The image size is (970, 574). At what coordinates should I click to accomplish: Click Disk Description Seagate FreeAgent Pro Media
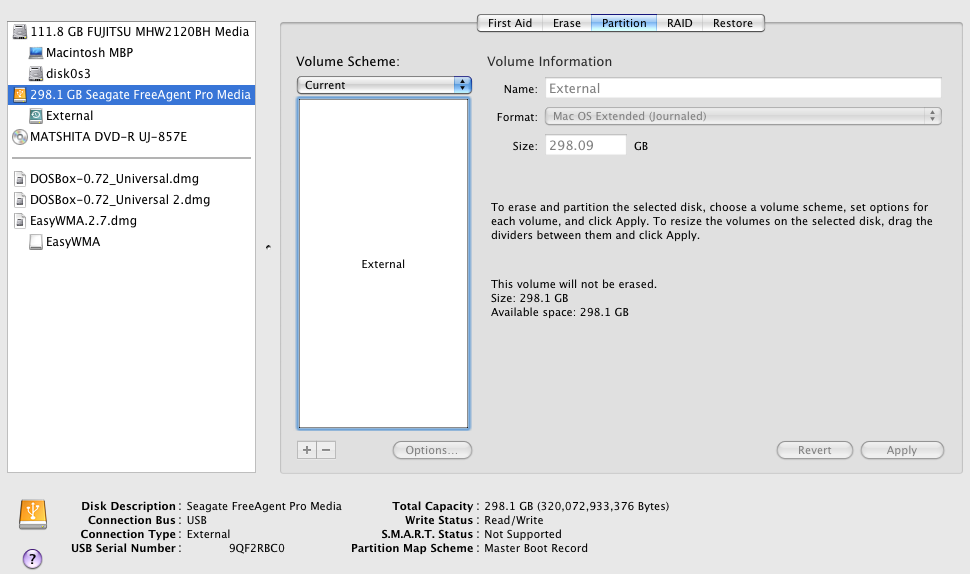click(x=264, y=506)
